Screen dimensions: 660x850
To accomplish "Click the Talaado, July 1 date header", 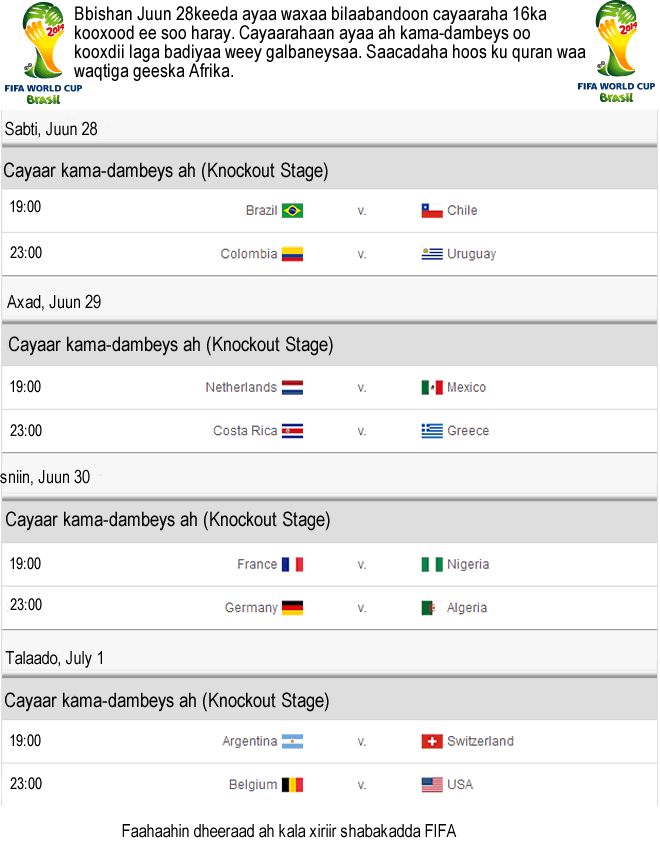I will click(55, 658).
